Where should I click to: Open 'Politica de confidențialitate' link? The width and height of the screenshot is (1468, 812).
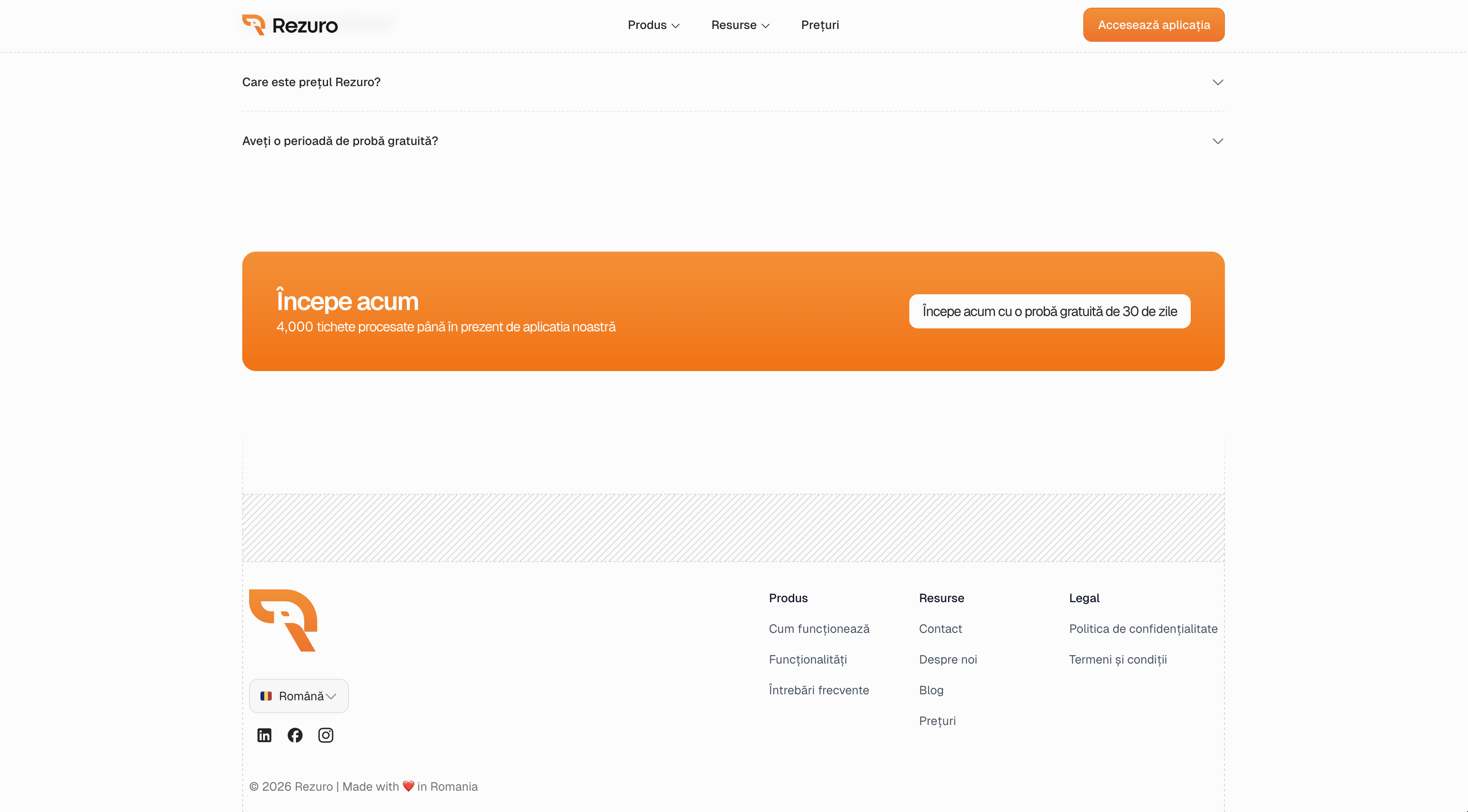coord(1143,629)
